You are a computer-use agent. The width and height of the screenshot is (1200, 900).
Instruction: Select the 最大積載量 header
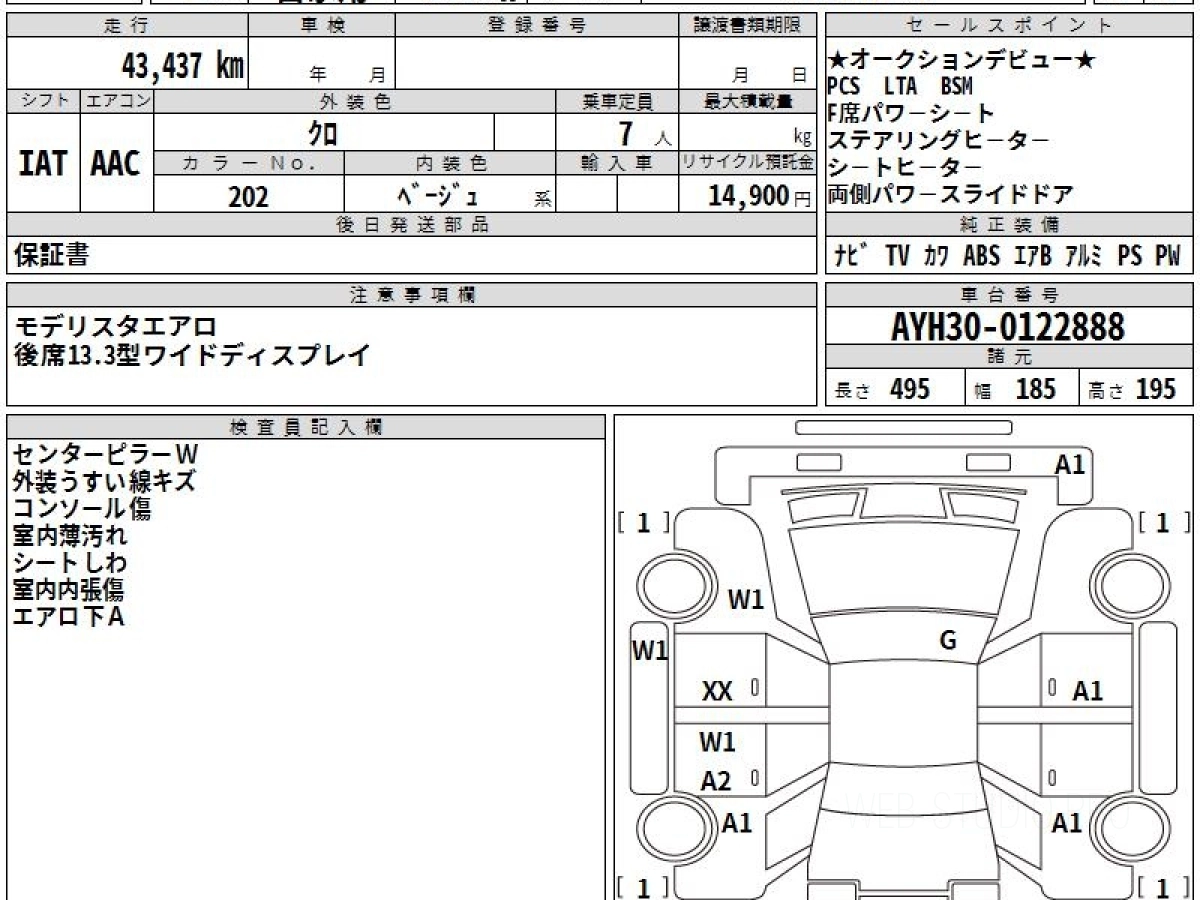(x=747, y=101)
